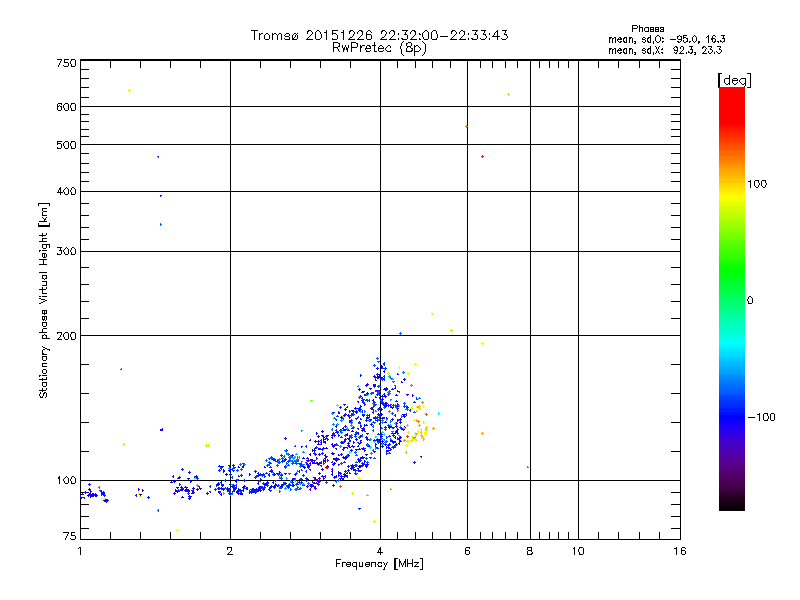Select the "RwPretec (8p)" subtitle text

click(379, 48)
